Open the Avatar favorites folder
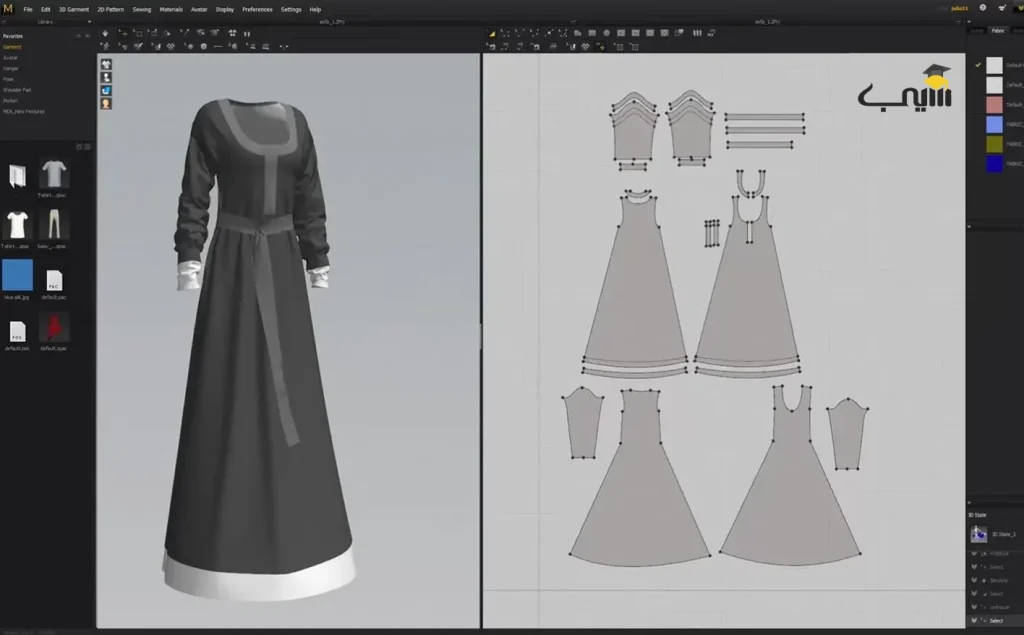1024x635 pixels. (x=10, y=57)
